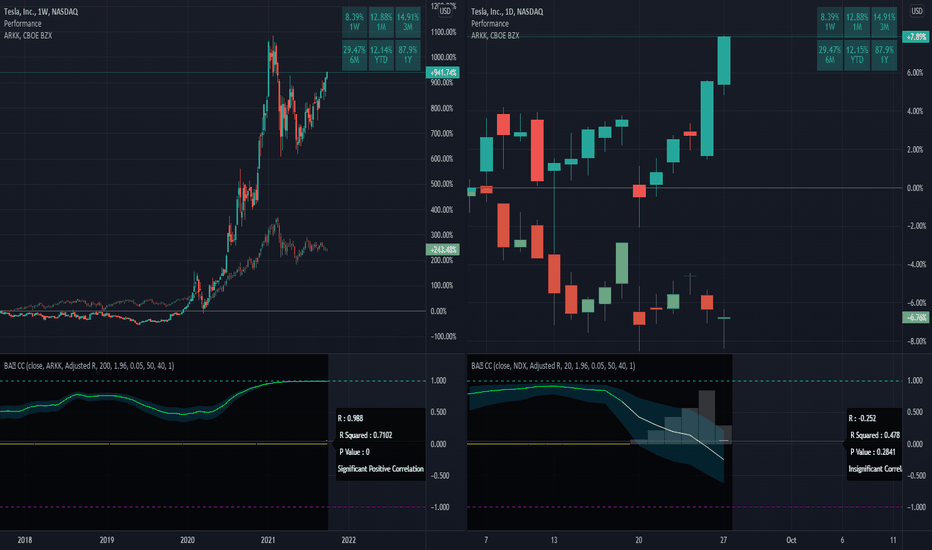This screenshot has height=550, width=932.
Task: Click the 12.88% 1M performance cell on daily chart
Action: click(x=857, y=22)
